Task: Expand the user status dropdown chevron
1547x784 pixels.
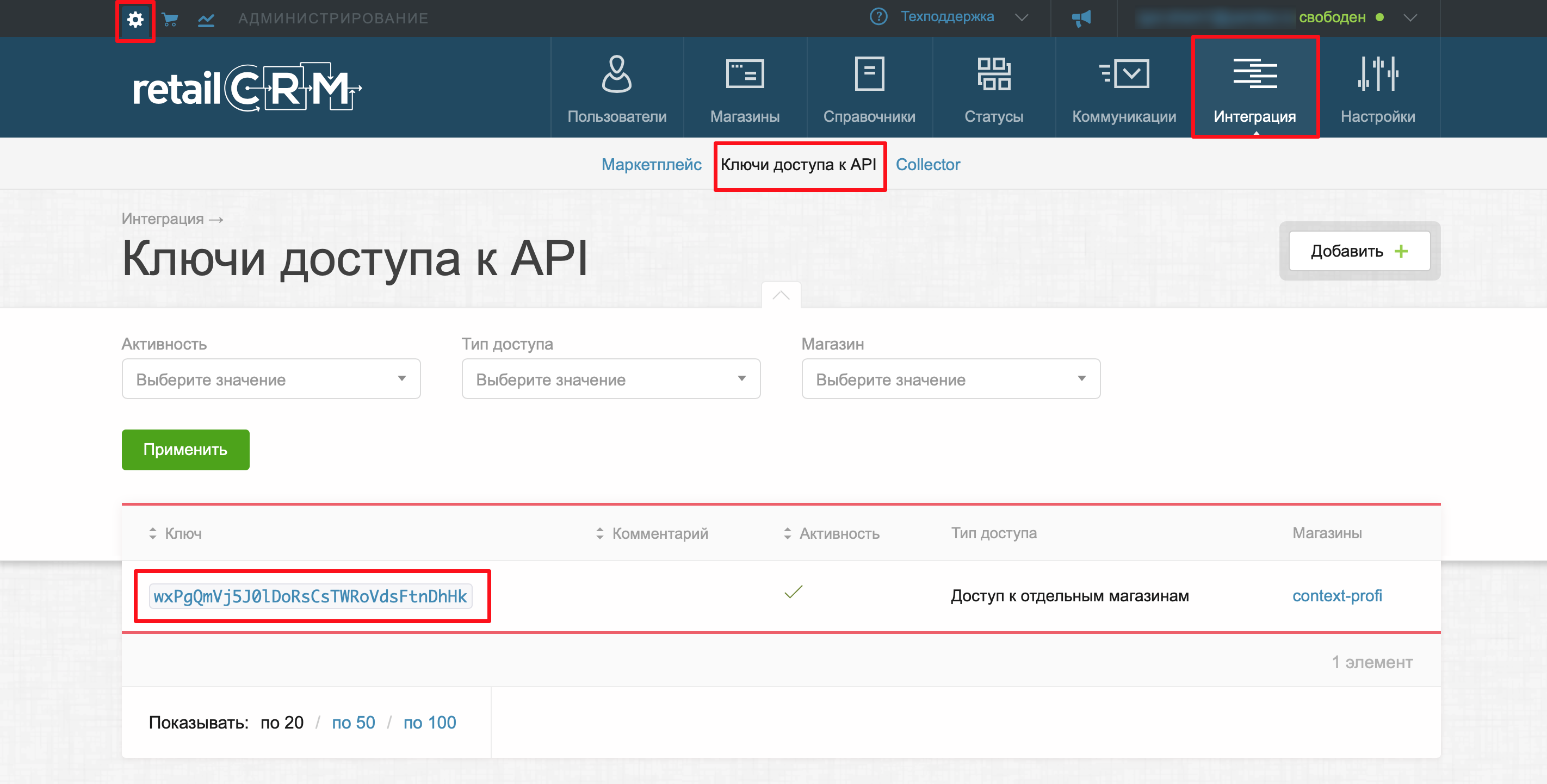Action: pos(1410,18)
